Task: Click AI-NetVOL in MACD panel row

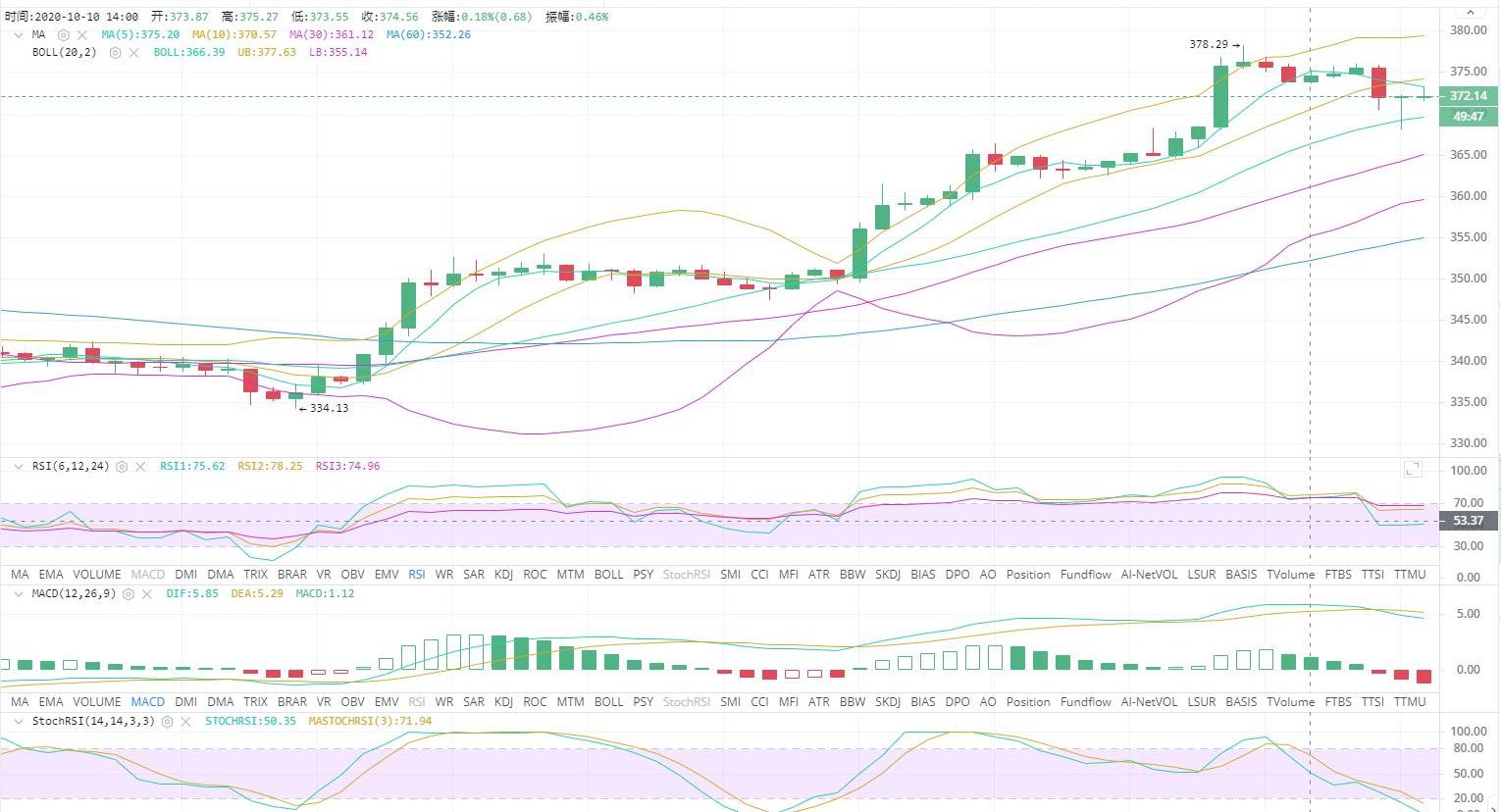Action: [x=1149, y=702]
